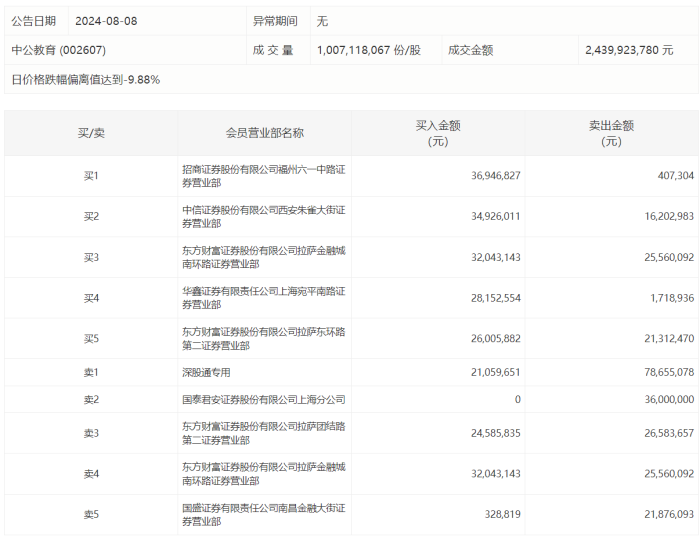Click 华鑫证券上海宛平南路 branch name
Viewport: 700px width, 537px height.
click(263, 298)
